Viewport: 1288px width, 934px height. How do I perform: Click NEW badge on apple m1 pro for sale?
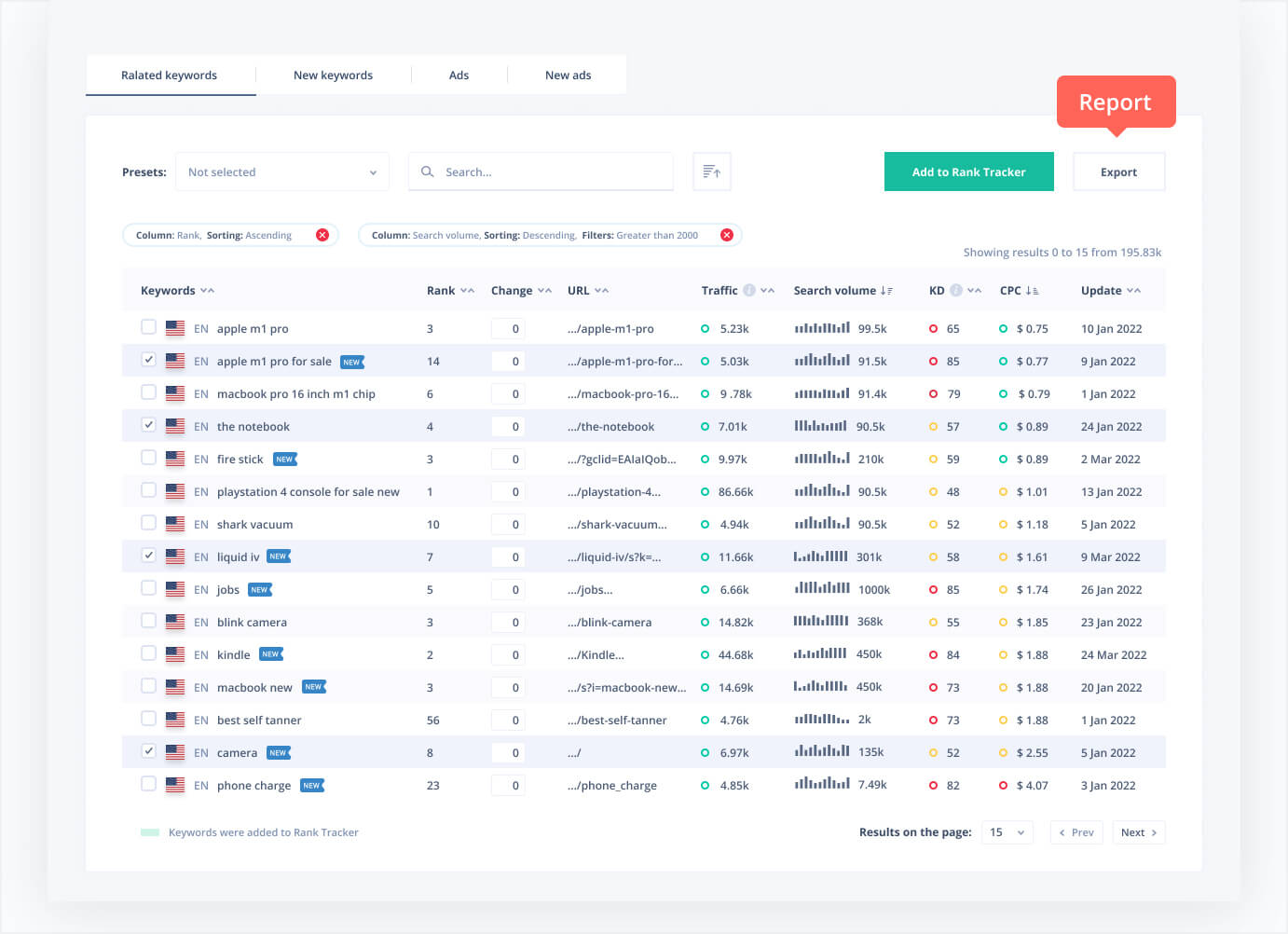click(352, 362)
